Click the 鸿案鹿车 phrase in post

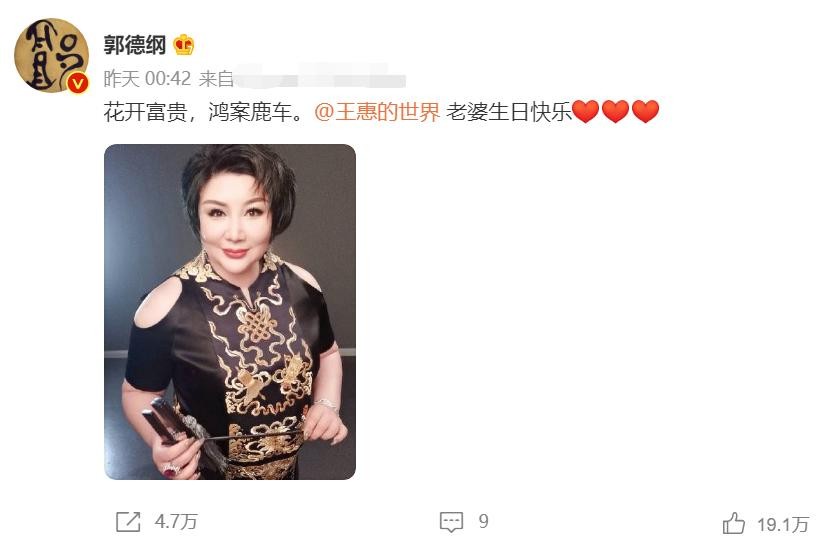(x=250, y=112)
